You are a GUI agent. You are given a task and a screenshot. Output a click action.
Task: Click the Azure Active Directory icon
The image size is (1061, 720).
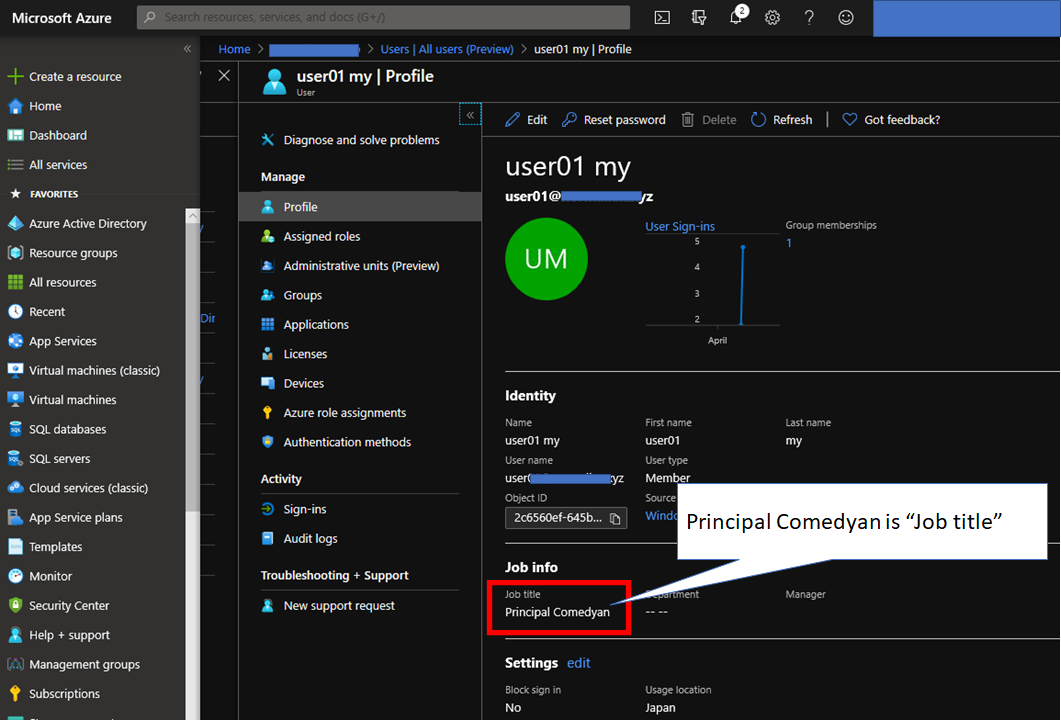pos(15,223)
